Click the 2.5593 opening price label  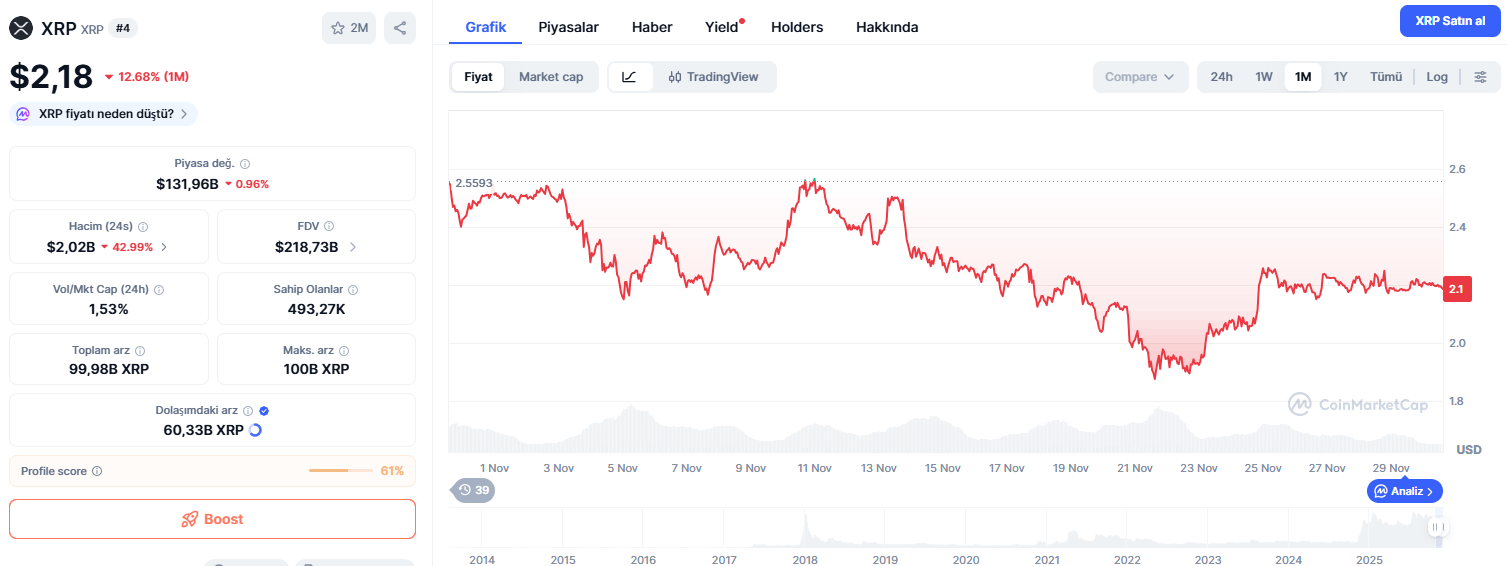(x=474, y=183)
